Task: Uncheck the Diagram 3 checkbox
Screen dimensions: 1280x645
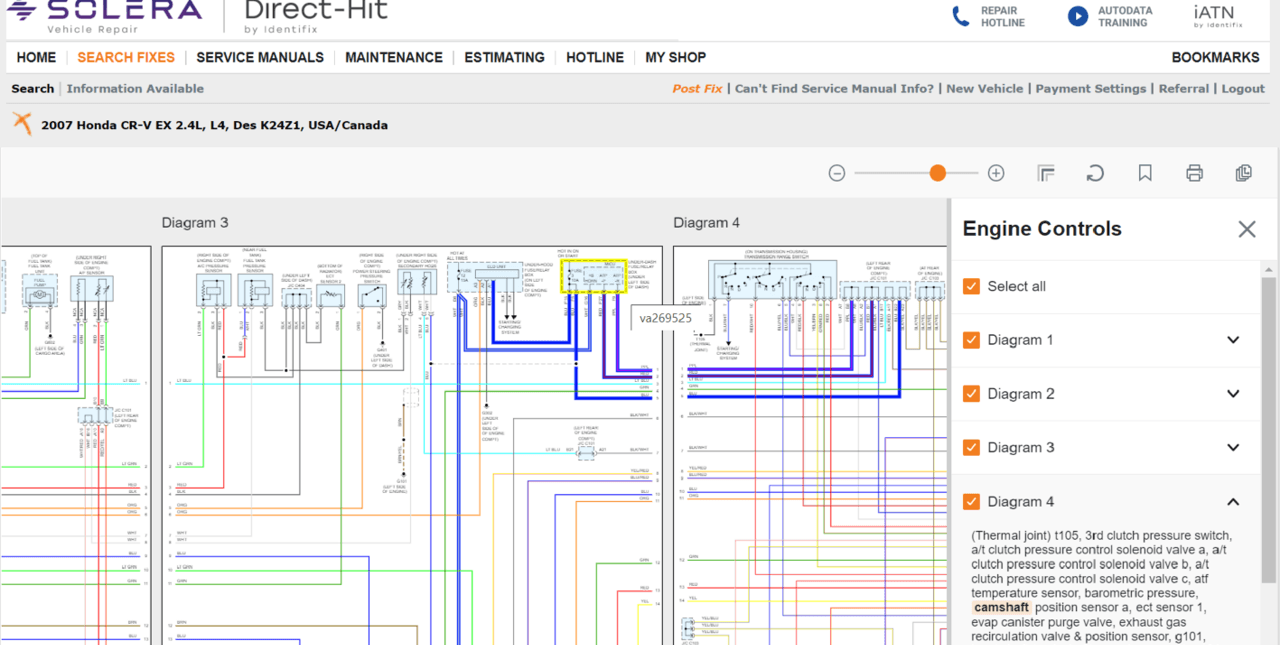Action: tap(971, 447)
